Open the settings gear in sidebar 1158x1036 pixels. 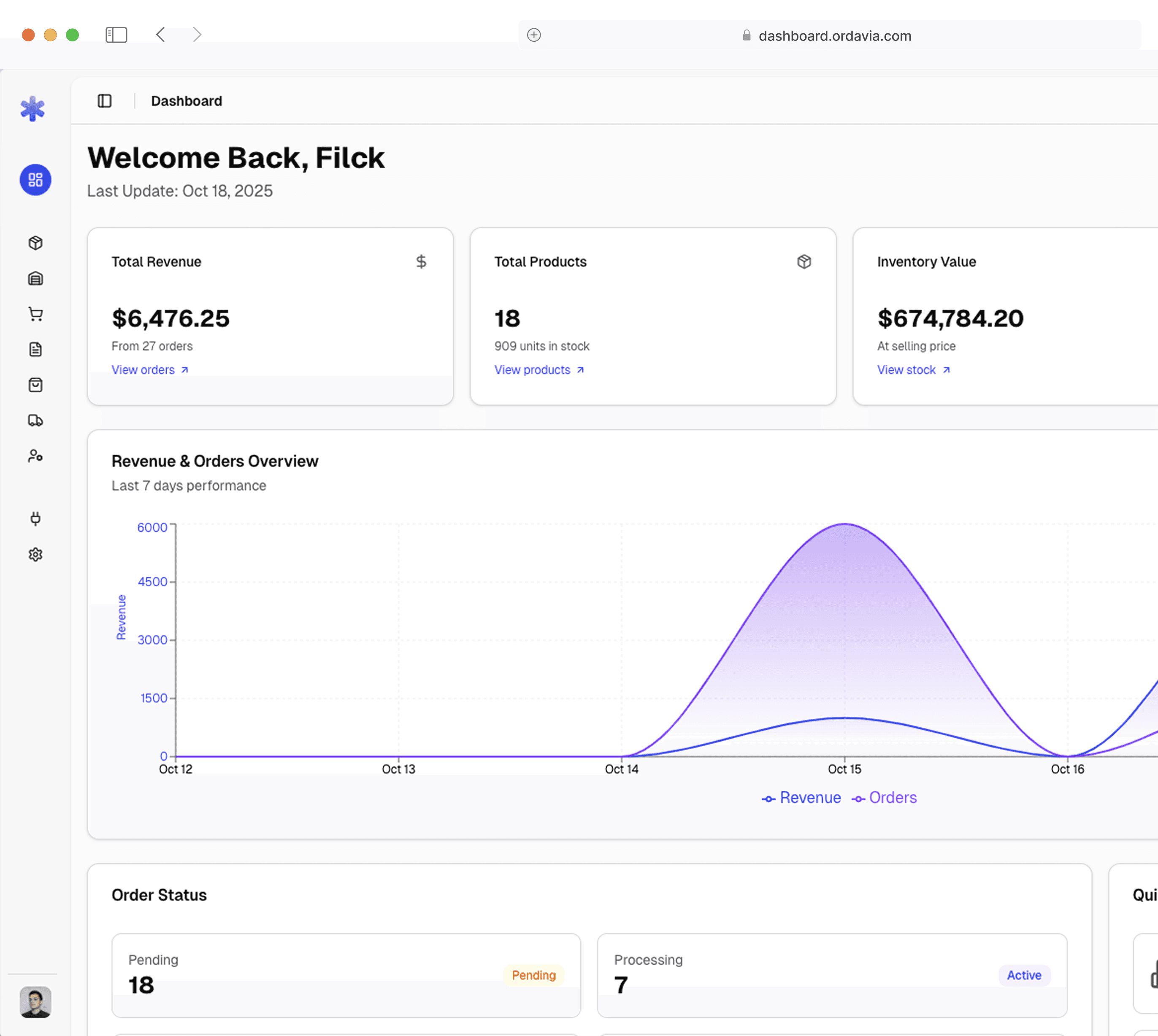pos(35,554)
